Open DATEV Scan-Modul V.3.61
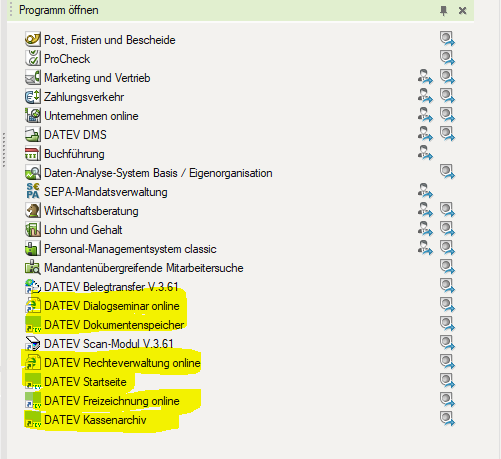This screenshot has height=459, width=501. (109, 344)
